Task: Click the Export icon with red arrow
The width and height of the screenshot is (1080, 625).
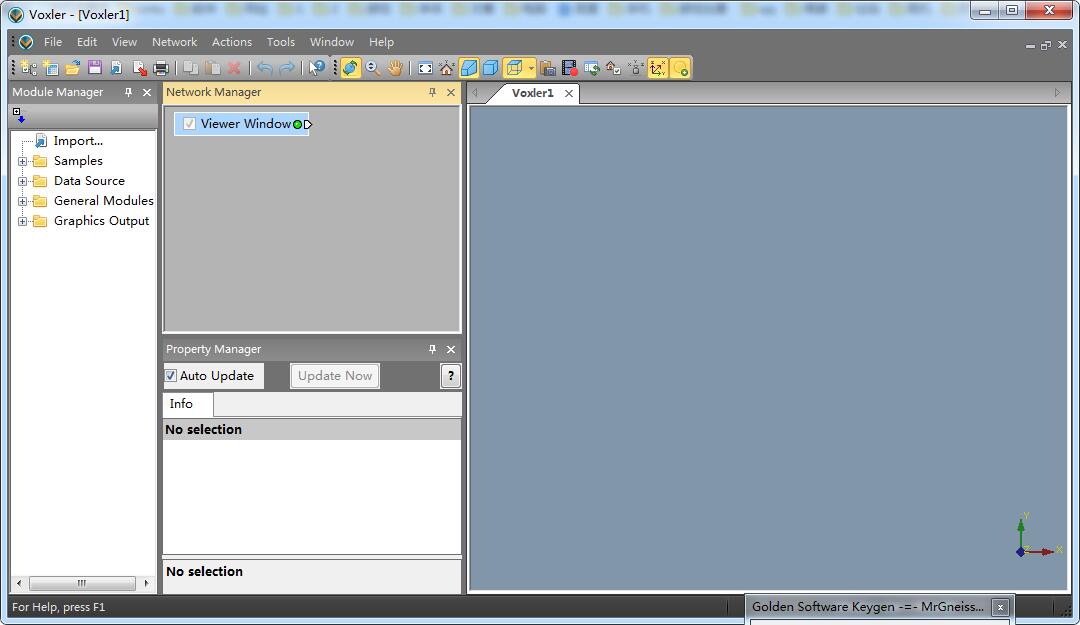Action: pos(139,68)
